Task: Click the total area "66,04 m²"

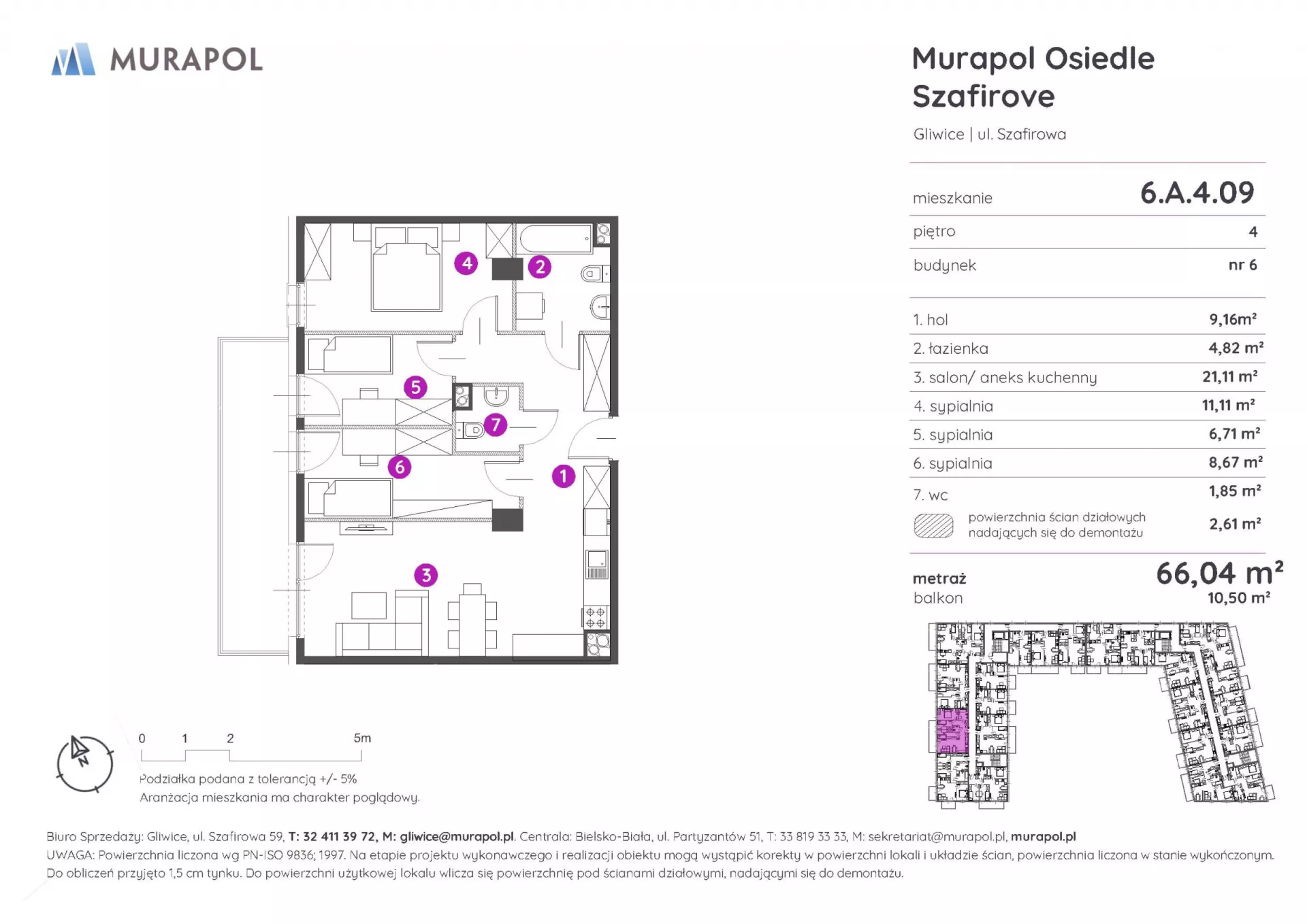Action: 1220,573
